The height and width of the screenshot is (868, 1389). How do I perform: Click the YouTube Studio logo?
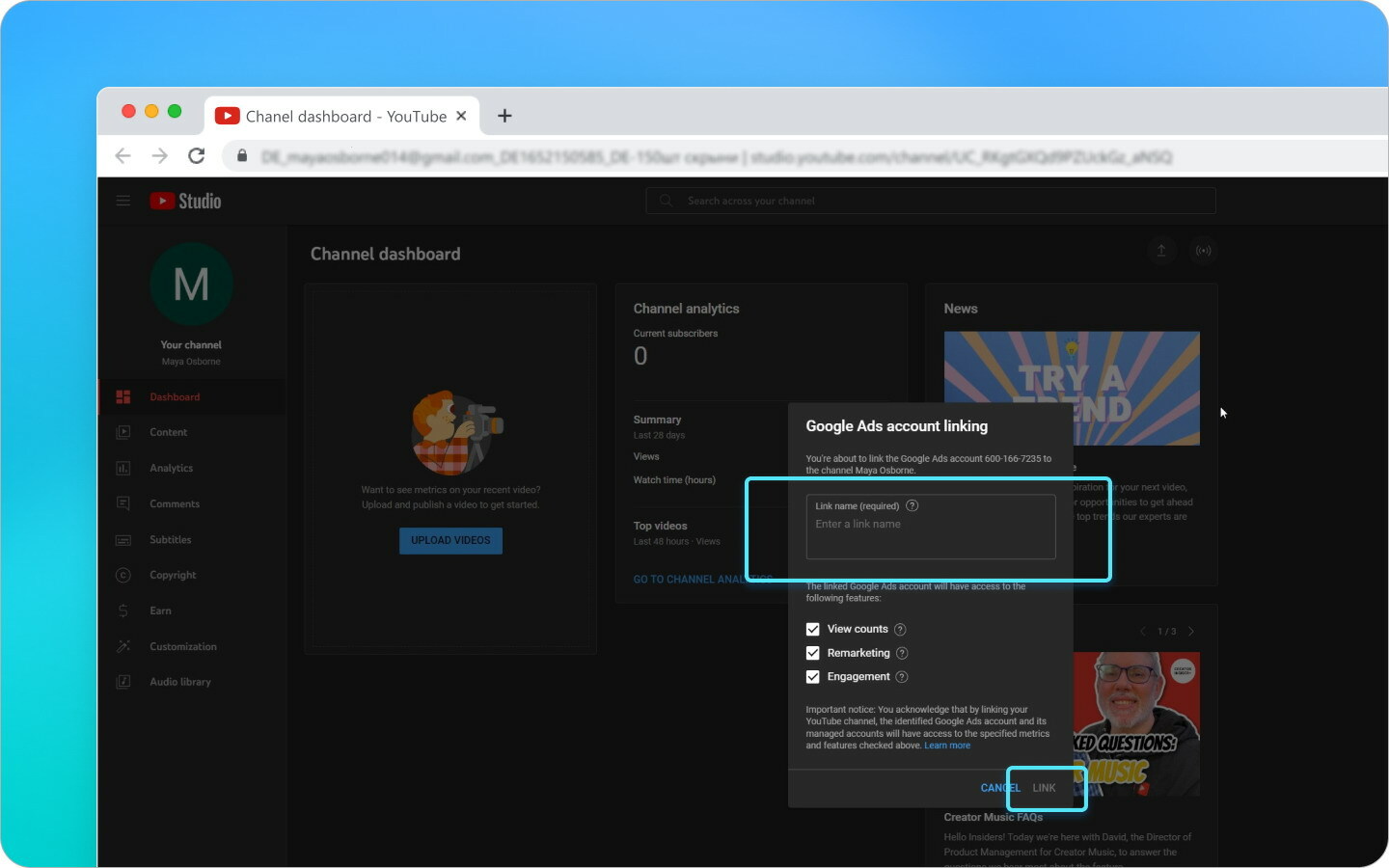[x=186, y=201]
